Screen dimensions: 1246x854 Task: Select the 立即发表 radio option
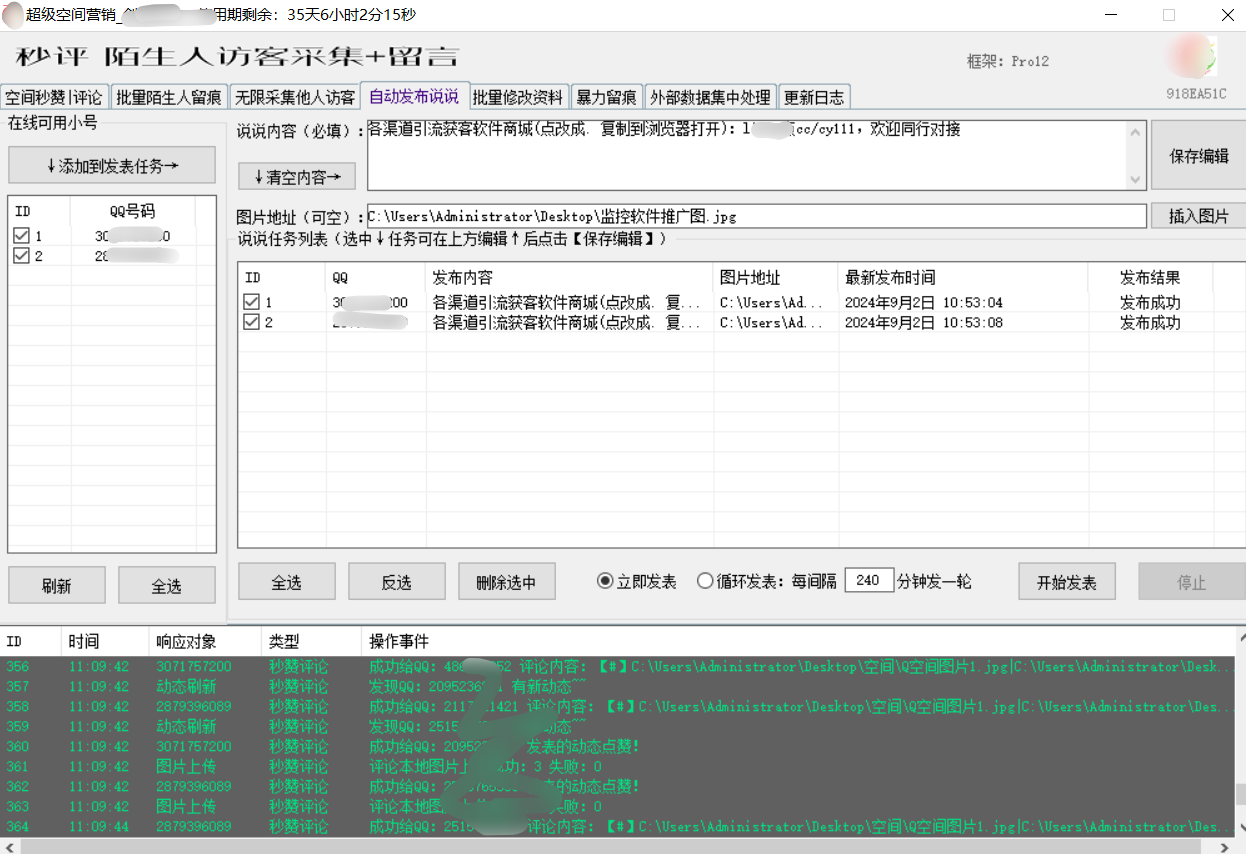[605, 582]
